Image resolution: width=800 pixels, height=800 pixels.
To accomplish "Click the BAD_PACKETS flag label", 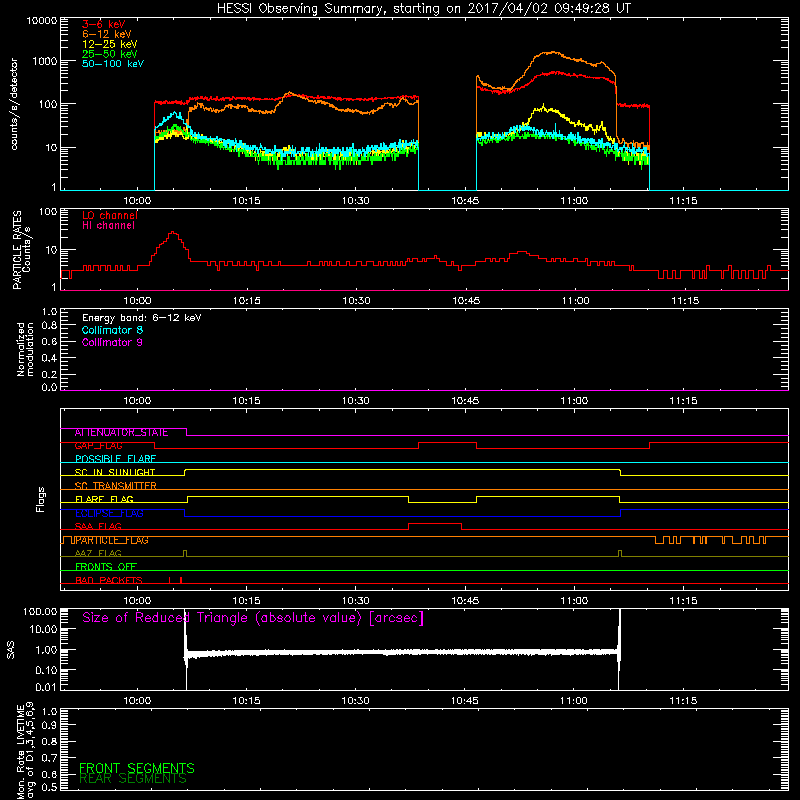I will (x=109, y=580).
